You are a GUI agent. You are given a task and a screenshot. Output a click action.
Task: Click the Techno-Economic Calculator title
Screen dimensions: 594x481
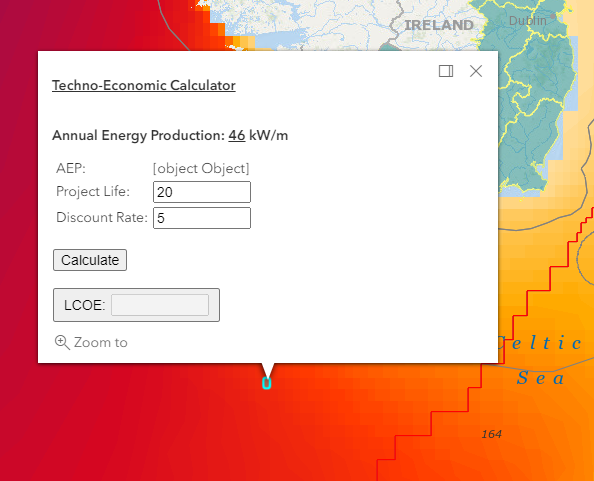[x=144, y=86]
